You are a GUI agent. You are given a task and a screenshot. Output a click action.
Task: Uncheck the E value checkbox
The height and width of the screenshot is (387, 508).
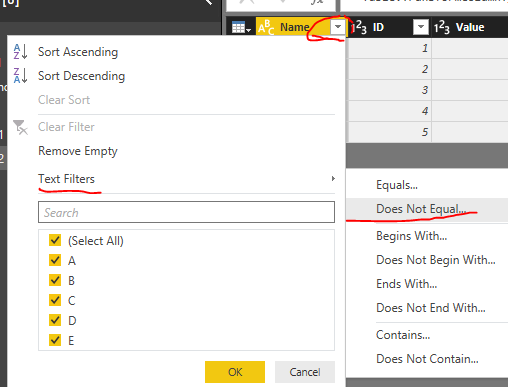pos(55,340)
